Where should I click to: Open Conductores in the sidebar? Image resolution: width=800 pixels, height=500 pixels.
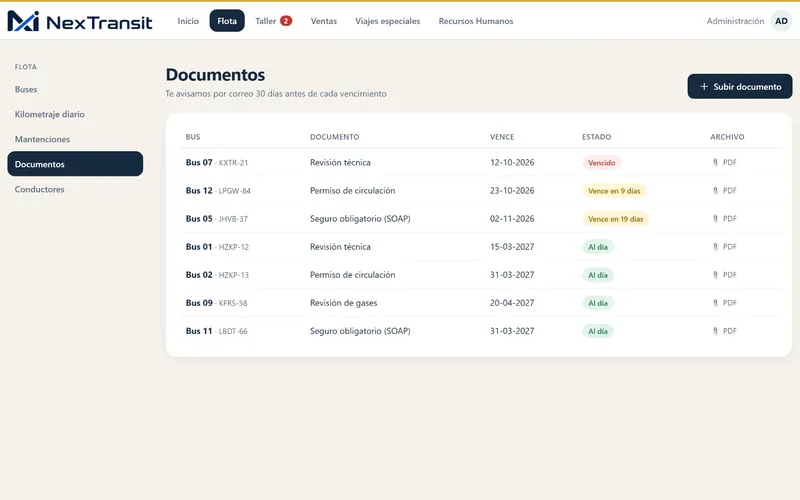pos(39,189)
